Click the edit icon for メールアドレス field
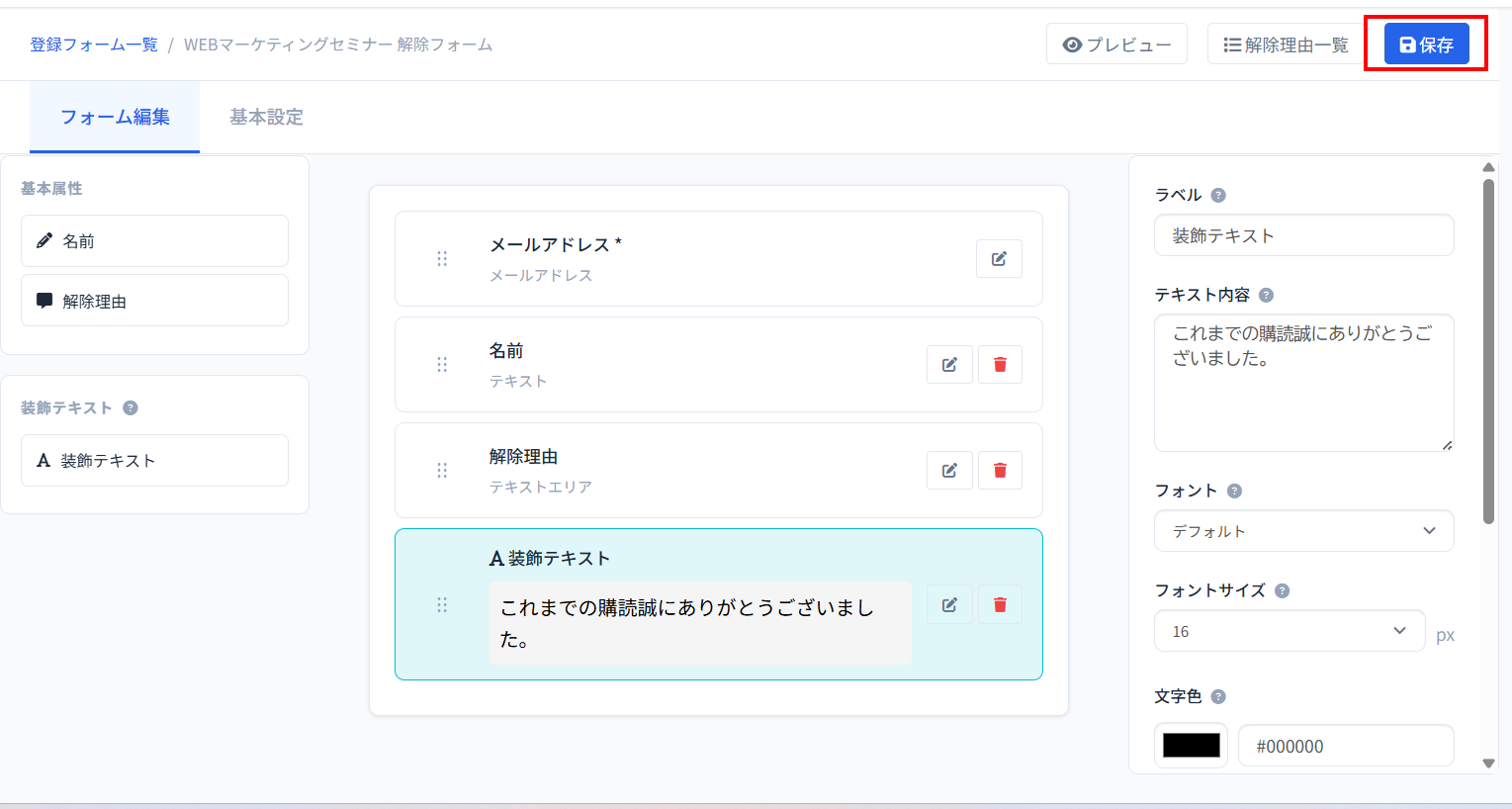The image size is (1512, 809). pyautogui.click(x=999, y=259)
